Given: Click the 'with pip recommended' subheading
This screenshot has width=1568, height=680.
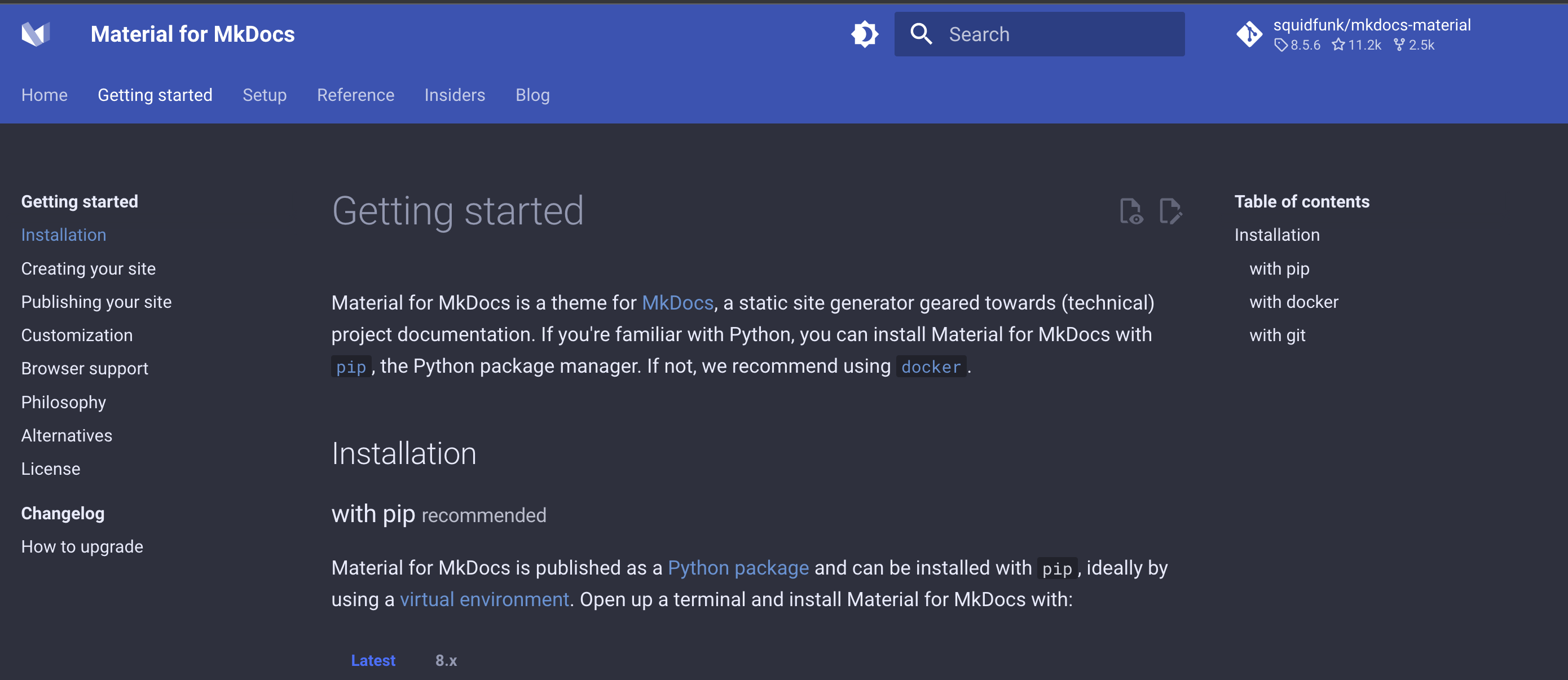Looking at the screenshot, I should (439, 515).
